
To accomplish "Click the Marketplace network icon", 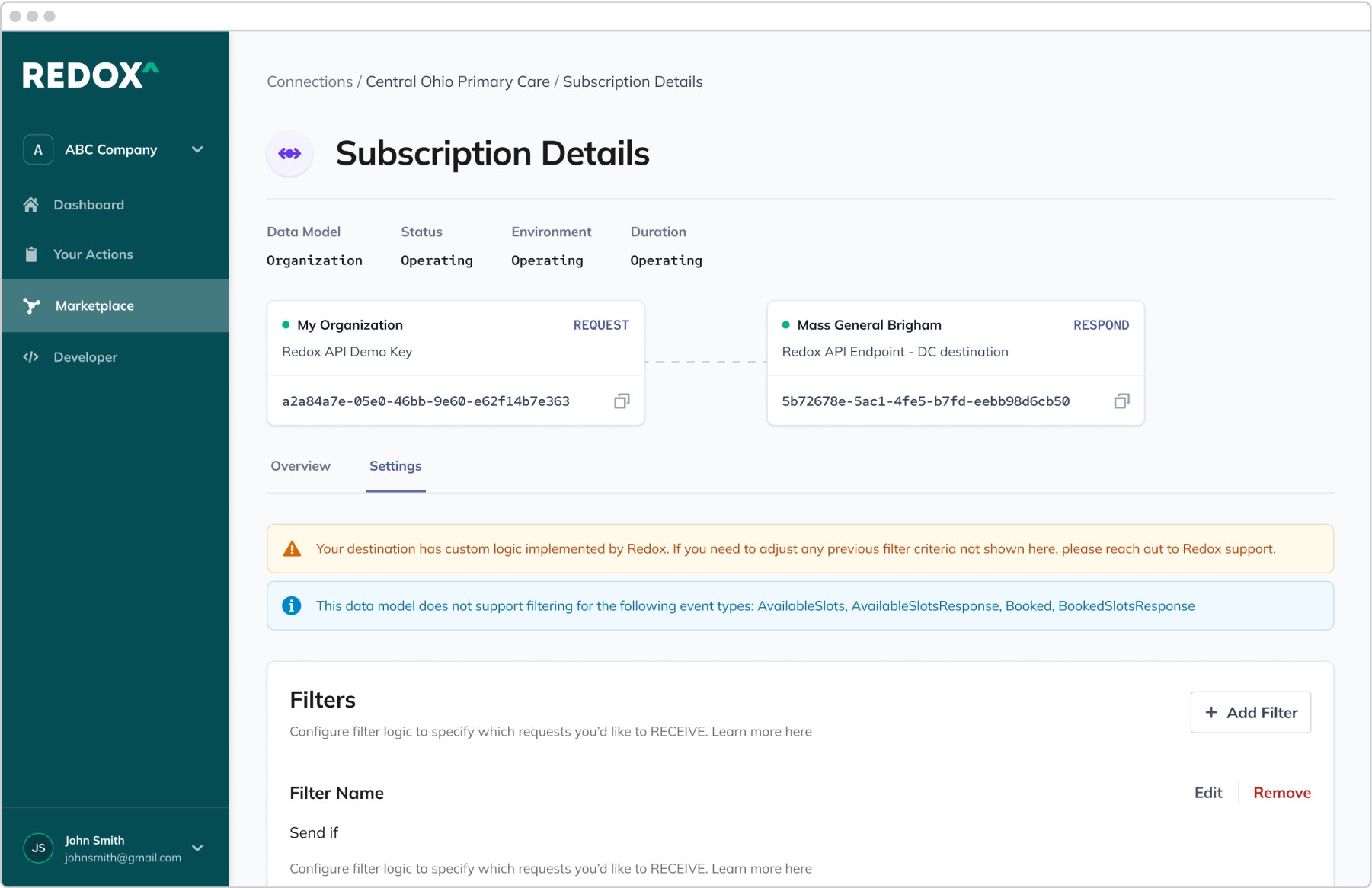I will [31, 305].
